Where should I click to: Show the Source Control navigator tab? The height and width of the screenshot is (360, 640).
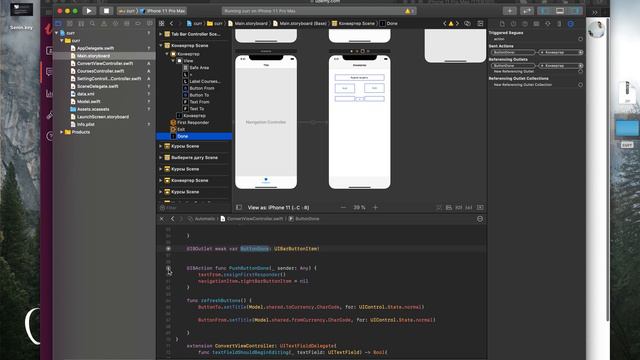(70, 24)
